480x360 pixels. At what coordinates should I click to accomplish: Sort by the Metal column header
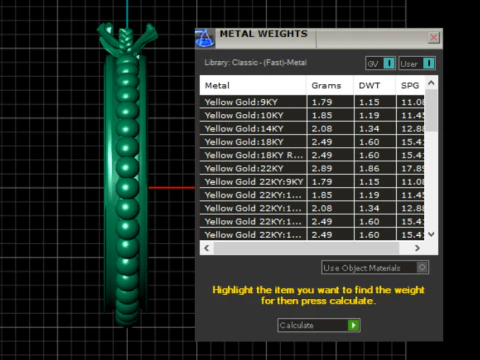(x=253, y=86)
